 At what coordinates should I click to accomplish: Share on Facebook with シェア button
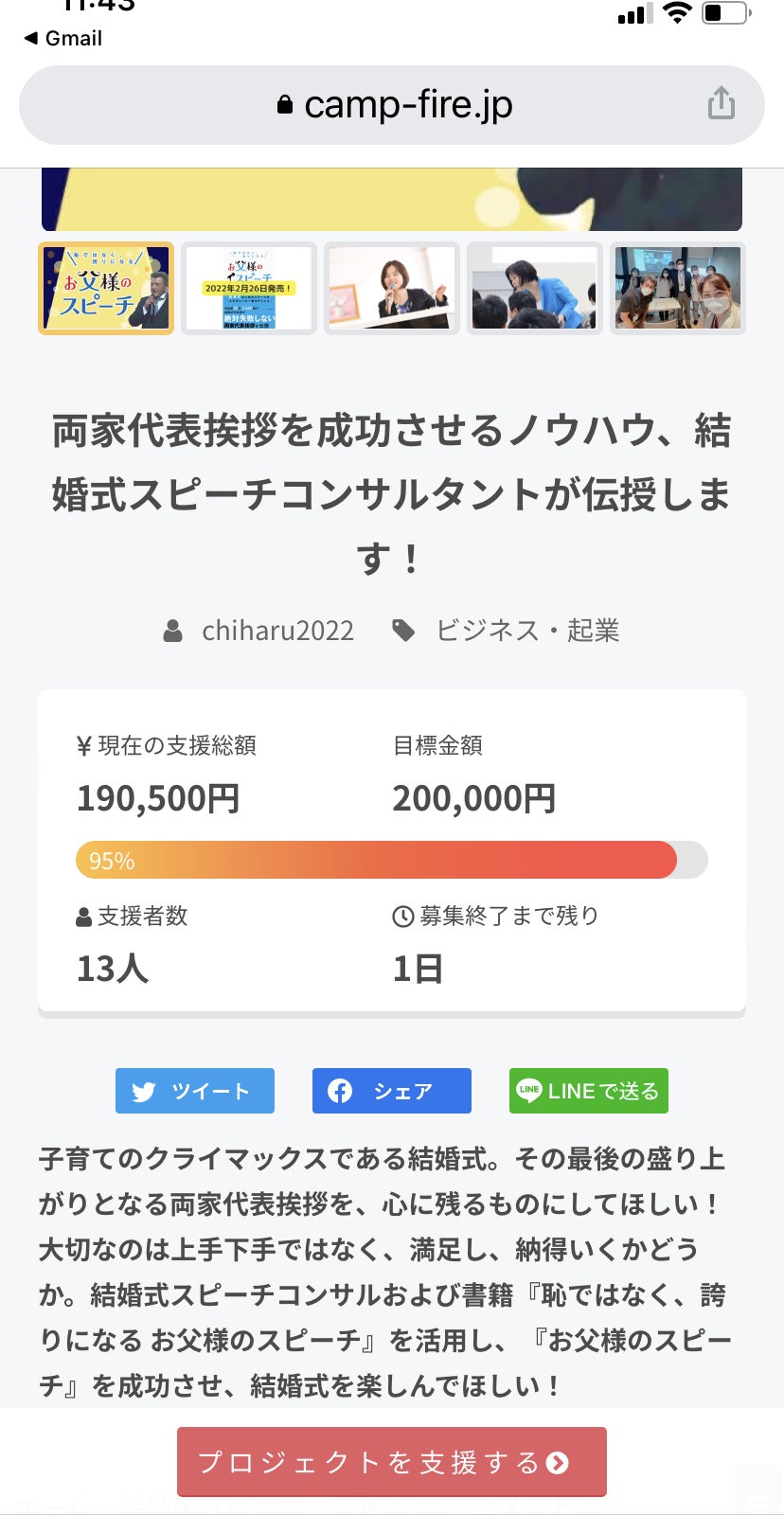click(x=392, y=1091)
